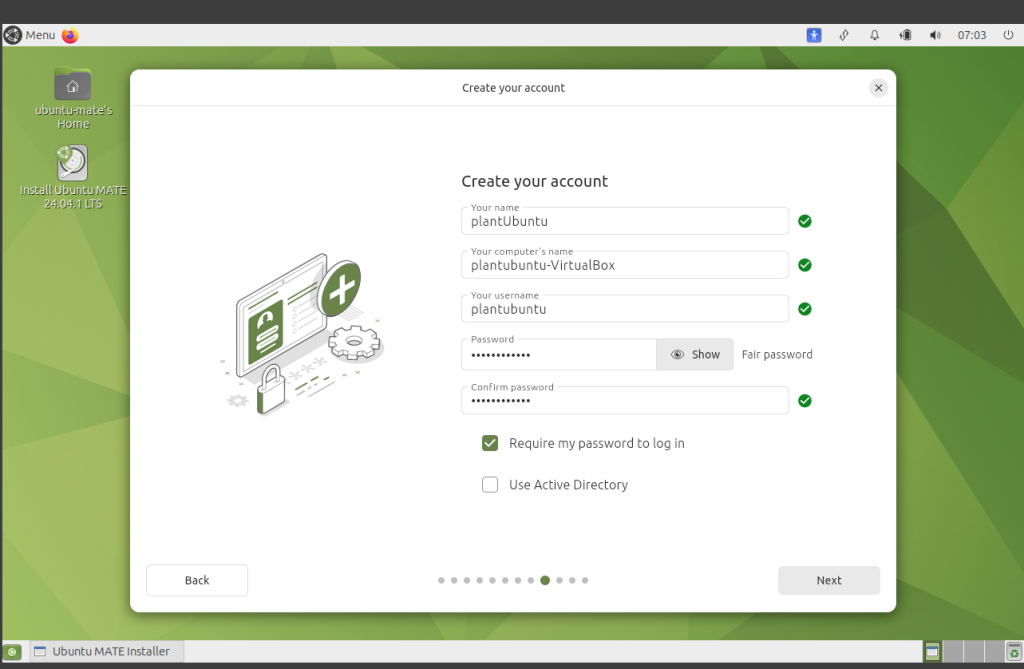This screenshot has width=1024, height=669.
Task: Open the network connections indicator
Action: (x=844, y=35)
